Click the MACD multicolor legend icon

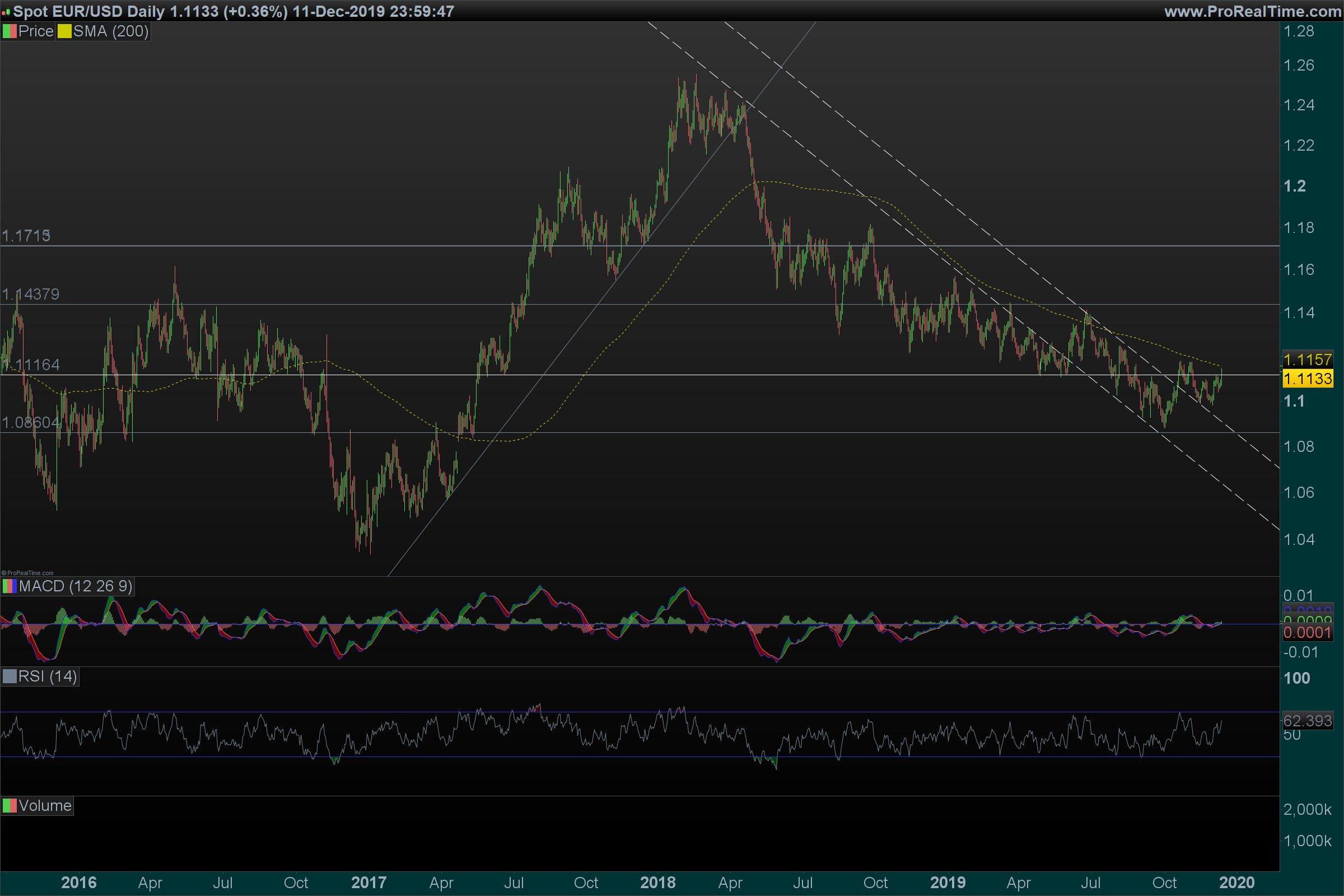[x=10, y=586]
